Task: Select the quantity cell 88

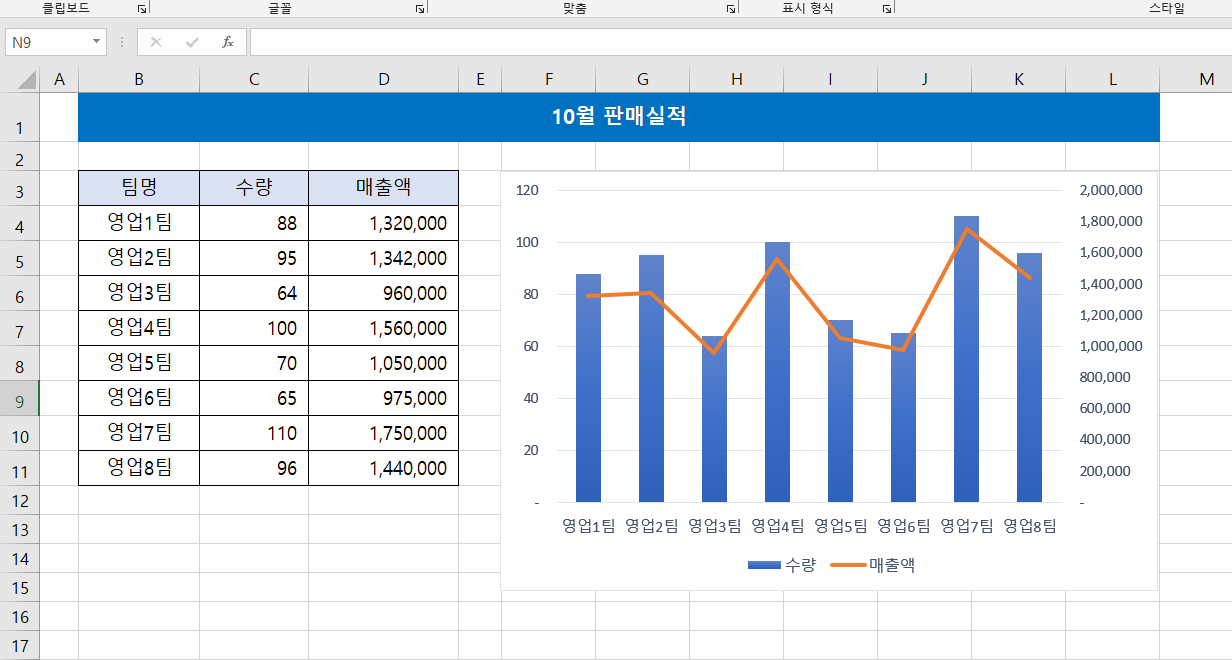Action: 254,223
